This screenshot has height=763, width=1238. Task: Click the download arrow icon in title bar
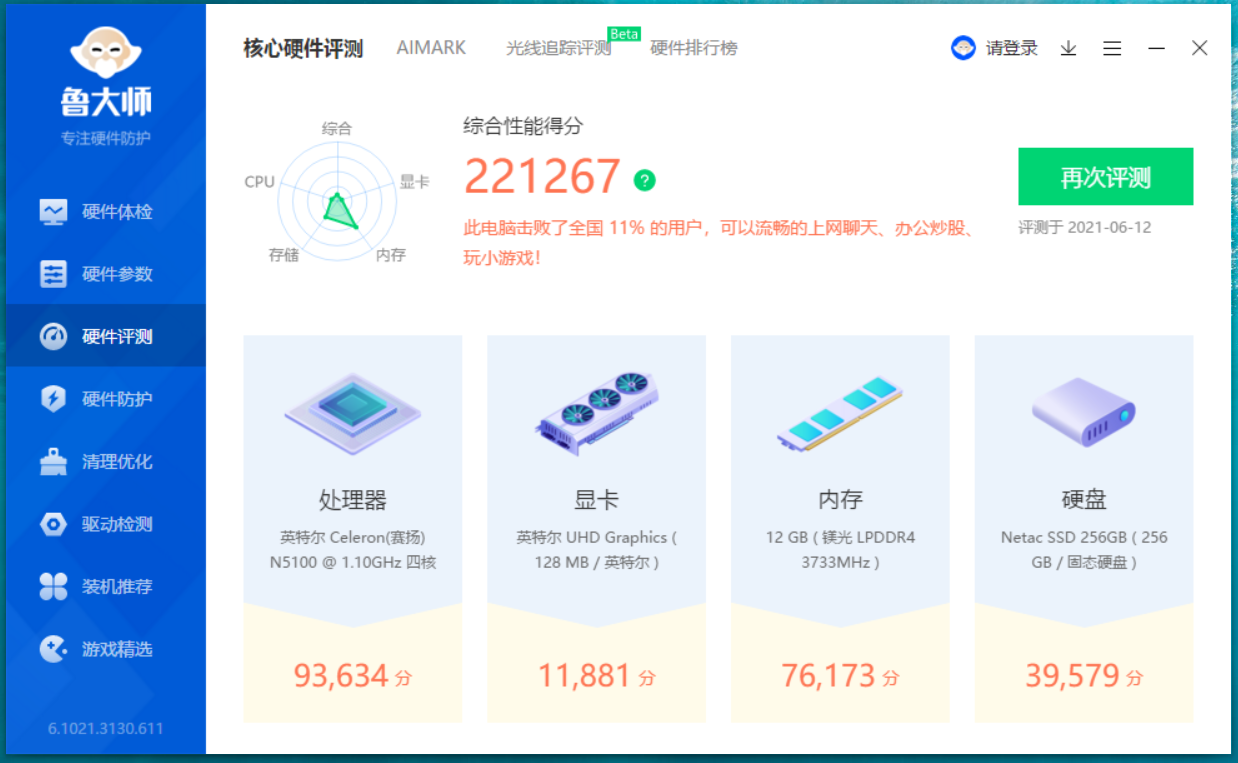point(1068,48)
